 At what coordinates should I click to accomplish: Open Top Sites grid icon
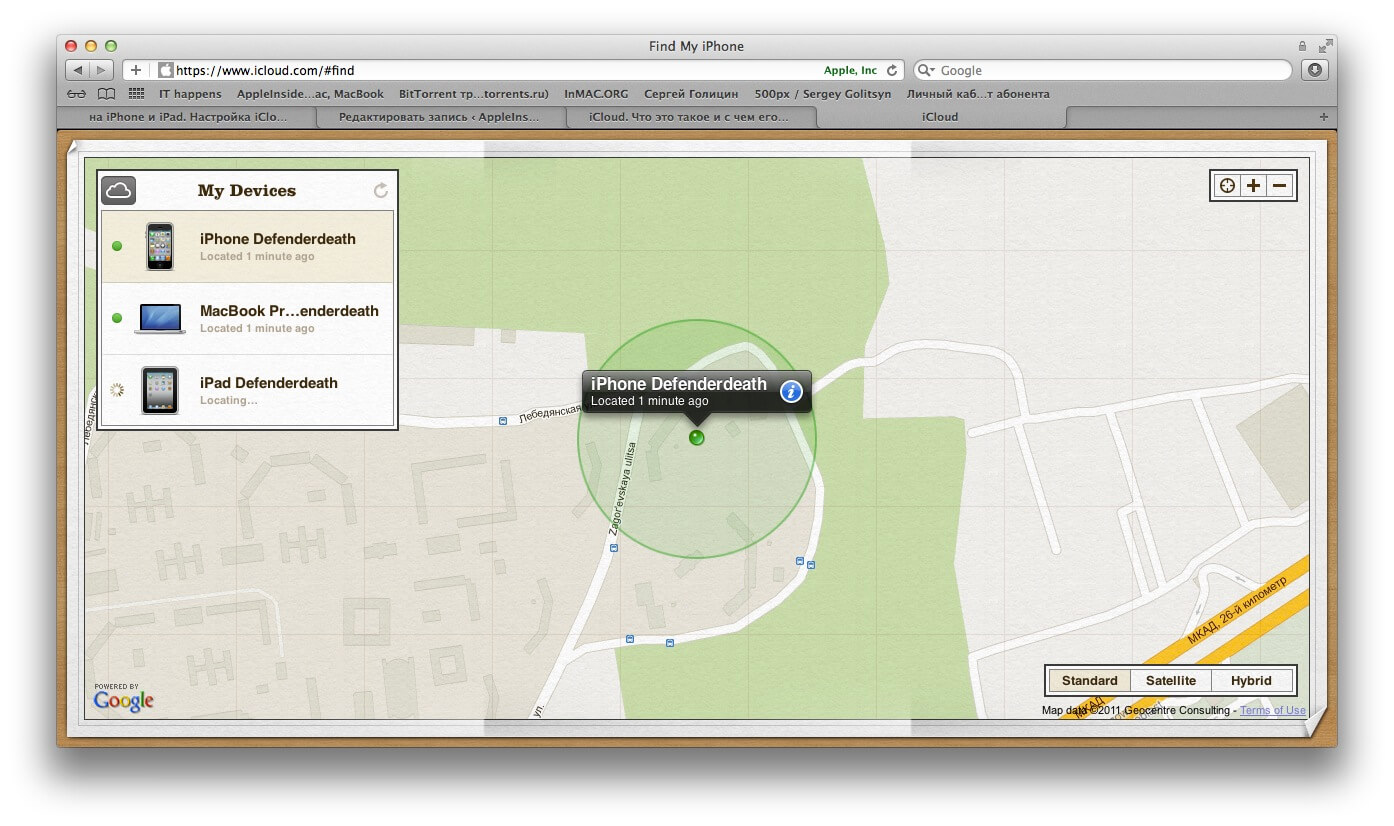[x=136, y=94]
